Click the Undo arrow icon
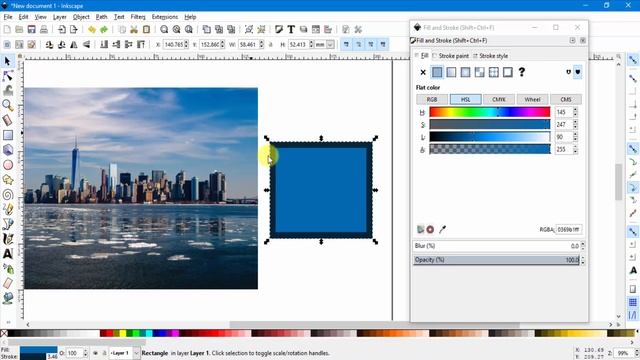The height and width of the screenshot is (360, 640). [92, 29]
